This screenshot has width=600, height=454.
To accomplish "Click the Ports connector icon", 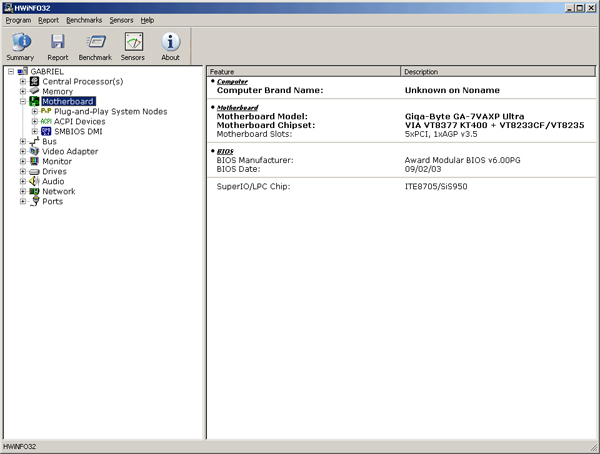I will (x=35, y=201).
